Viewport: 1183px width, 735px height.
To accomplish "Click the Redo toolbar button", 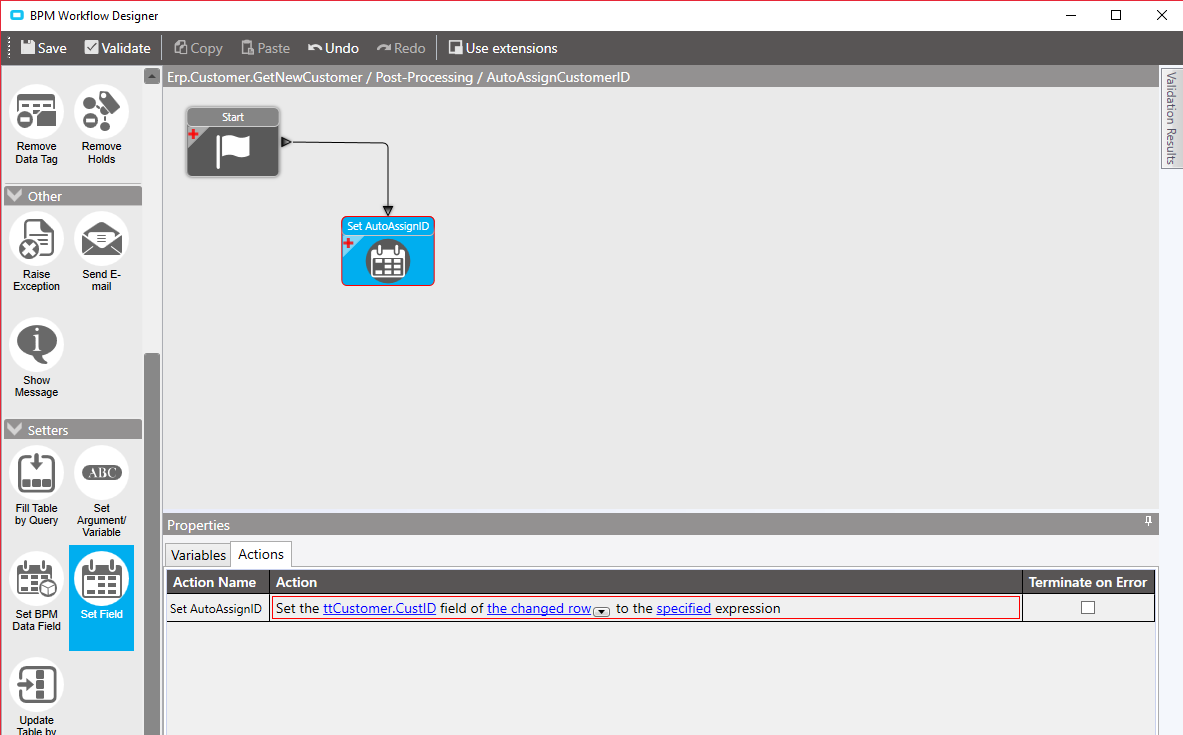I will point(401,48).
